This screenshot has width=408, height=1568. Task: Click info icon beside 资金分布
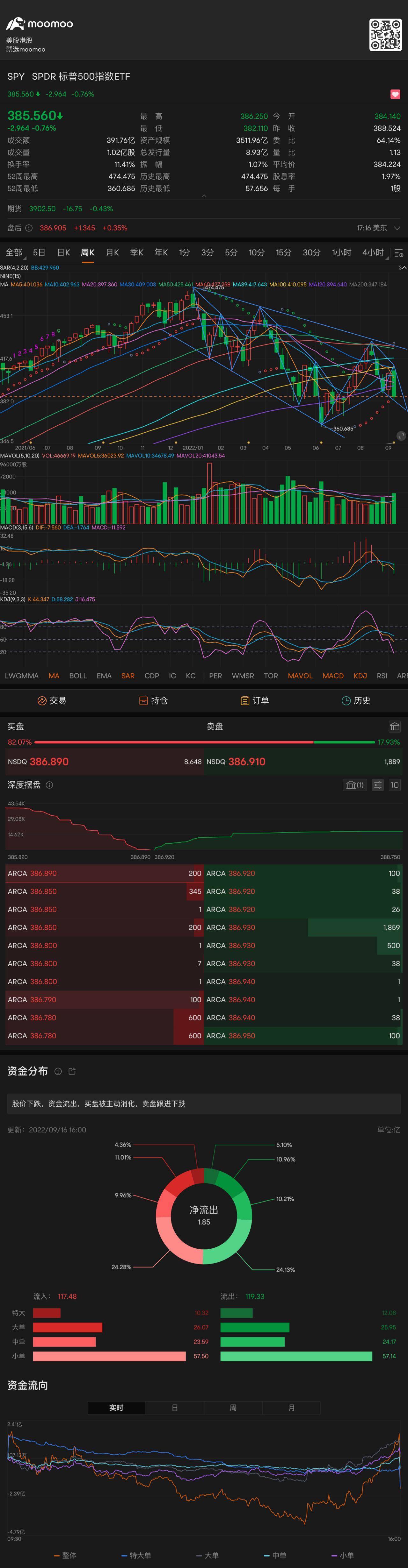click(x=58, y=1071)
